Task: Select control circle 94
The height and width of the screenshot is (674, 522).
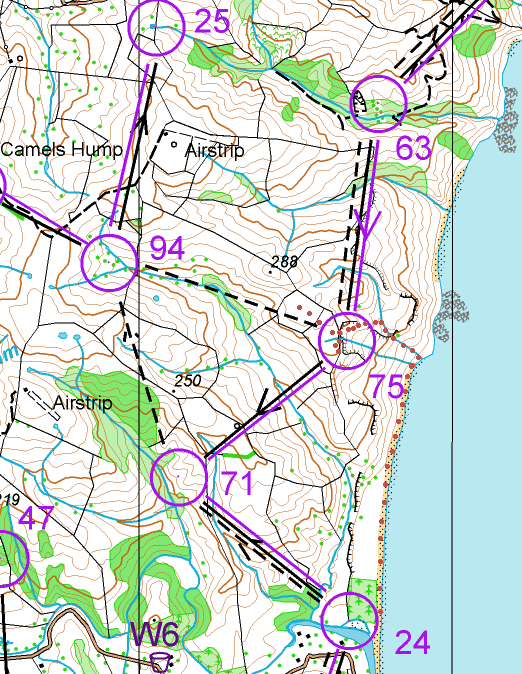Action: (109, 263)
